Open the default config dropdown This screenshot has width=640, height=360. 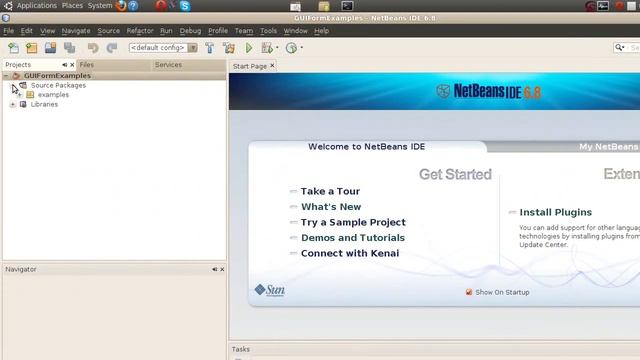[193, 48]
